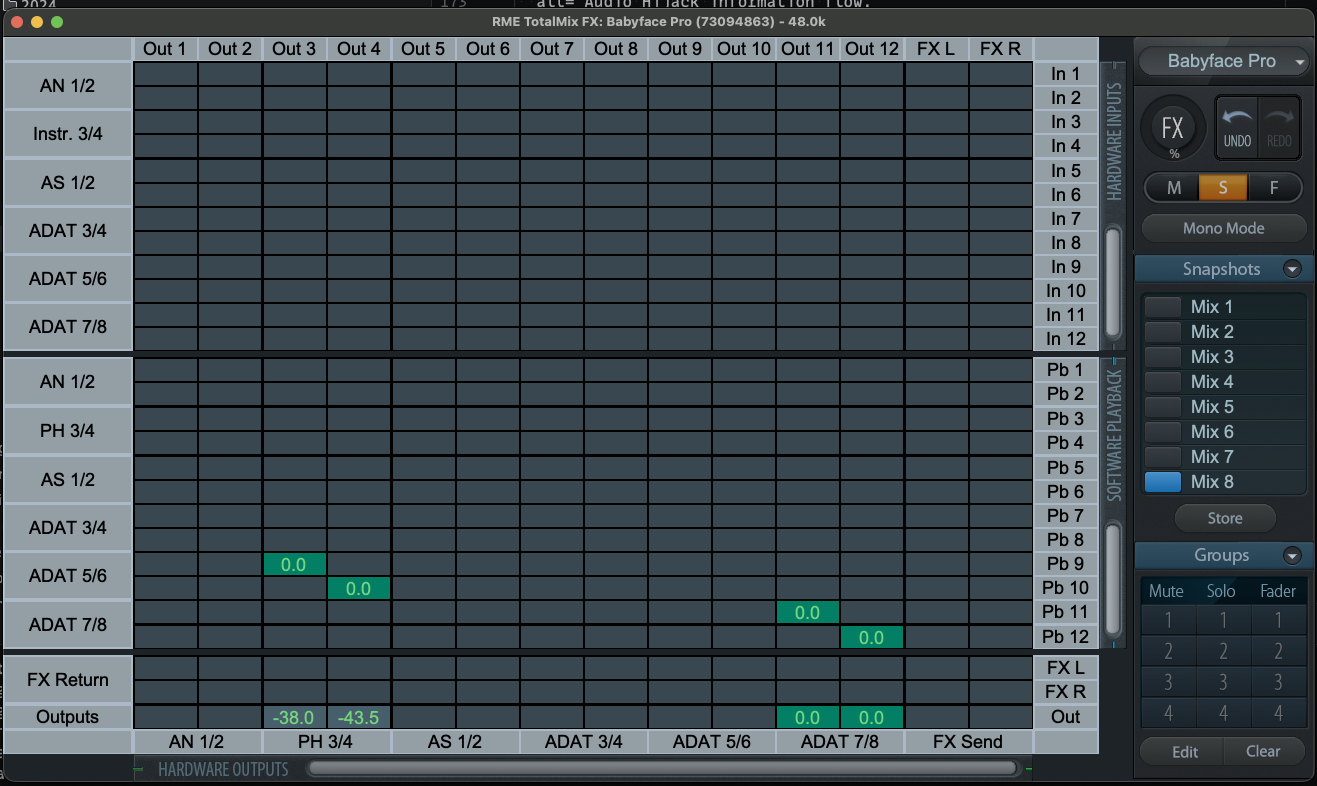
Task: Click the Software Playback vertical scrollbar
Action: coord(1112,578)
